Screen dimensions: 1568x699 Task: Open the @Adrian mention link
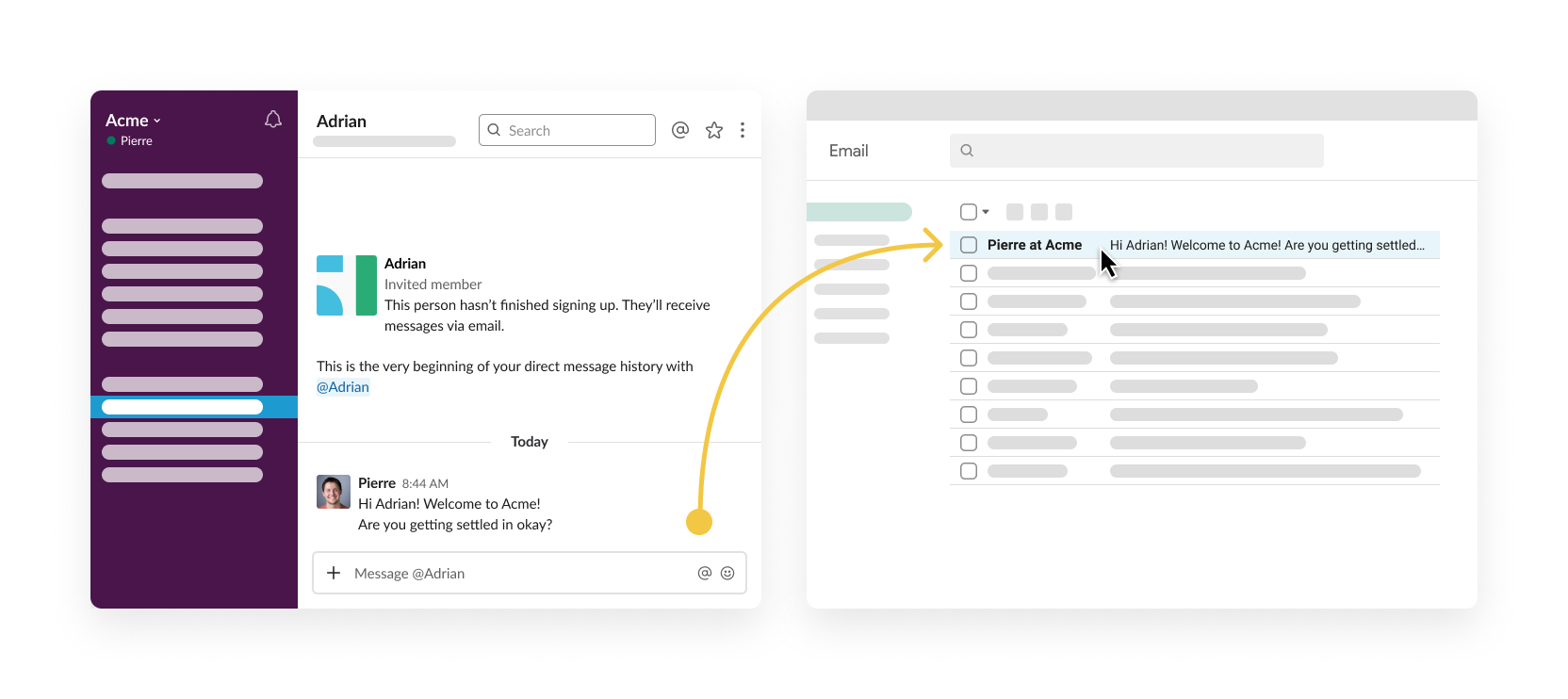(x=343, y=387)
